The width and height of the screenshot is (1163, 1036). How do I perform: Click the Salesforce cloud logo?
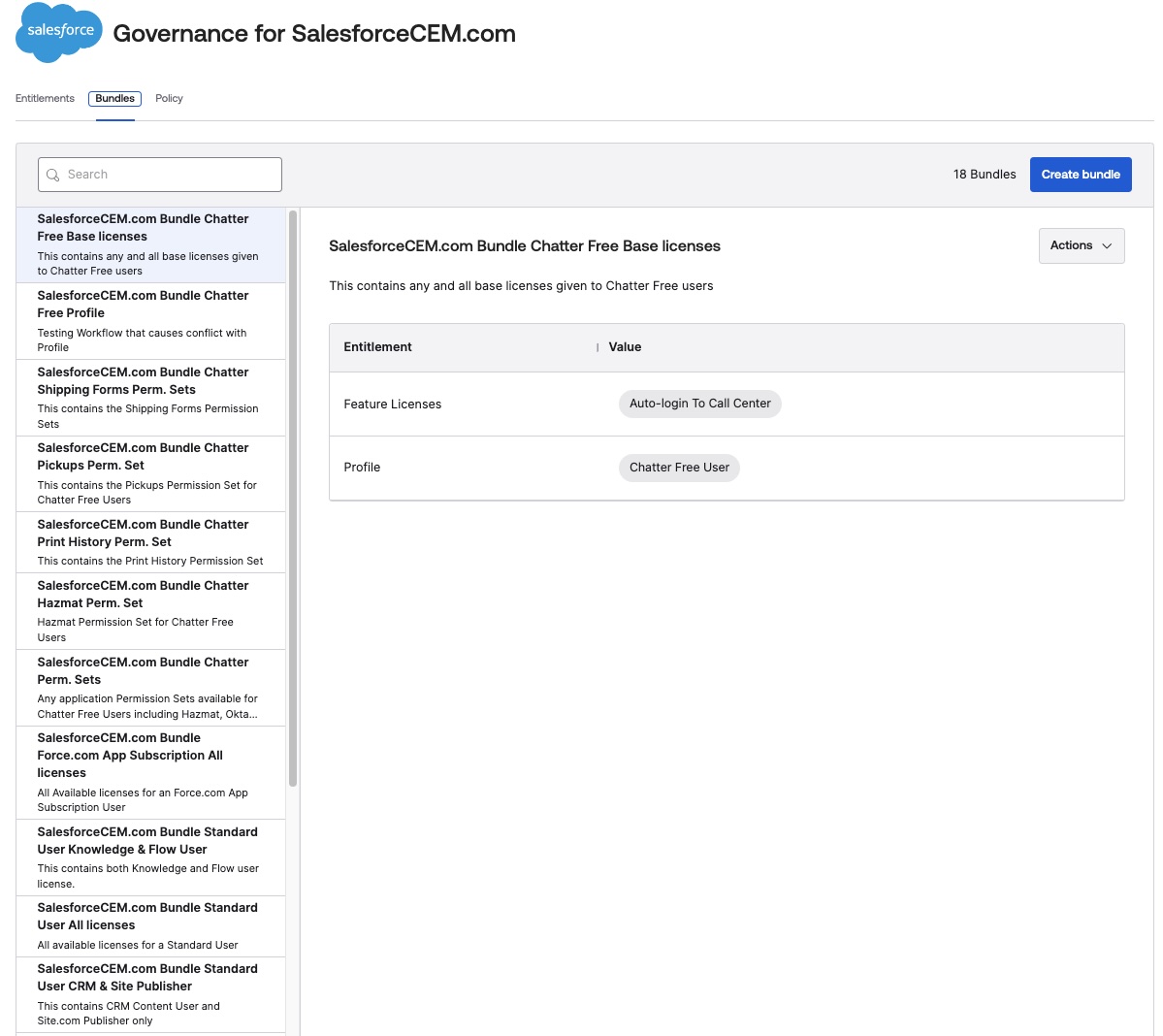pos(58,33)
